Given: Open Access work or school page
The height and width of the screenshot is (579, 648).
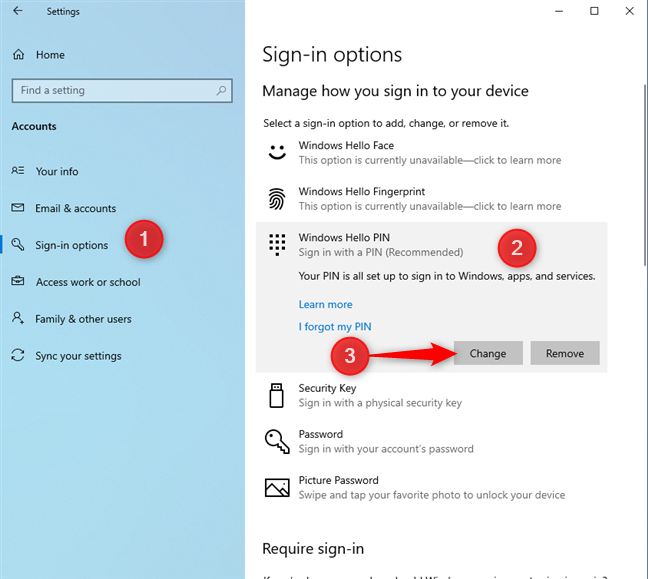Looking at the screenshot, I should (x=88, y=282).
